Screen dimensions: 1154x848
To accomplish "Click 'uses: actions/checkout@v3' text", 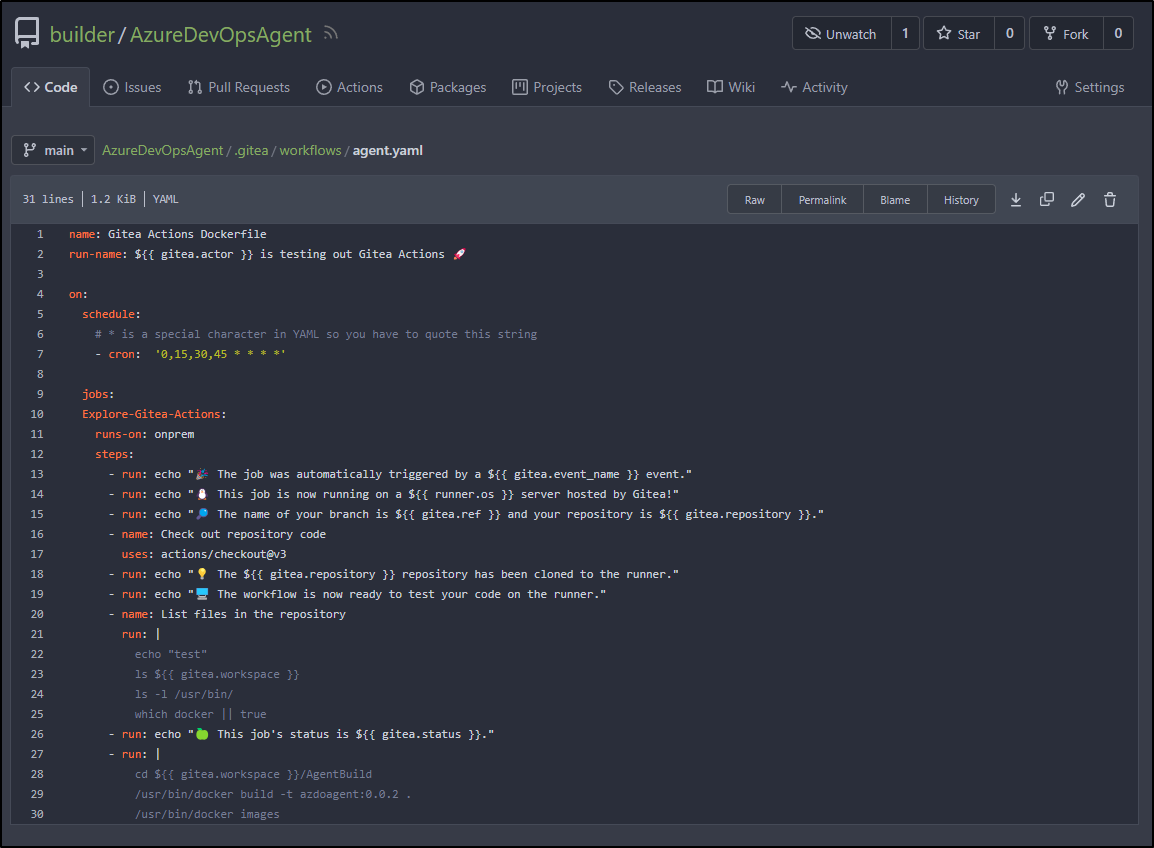I will coord(204,554).
